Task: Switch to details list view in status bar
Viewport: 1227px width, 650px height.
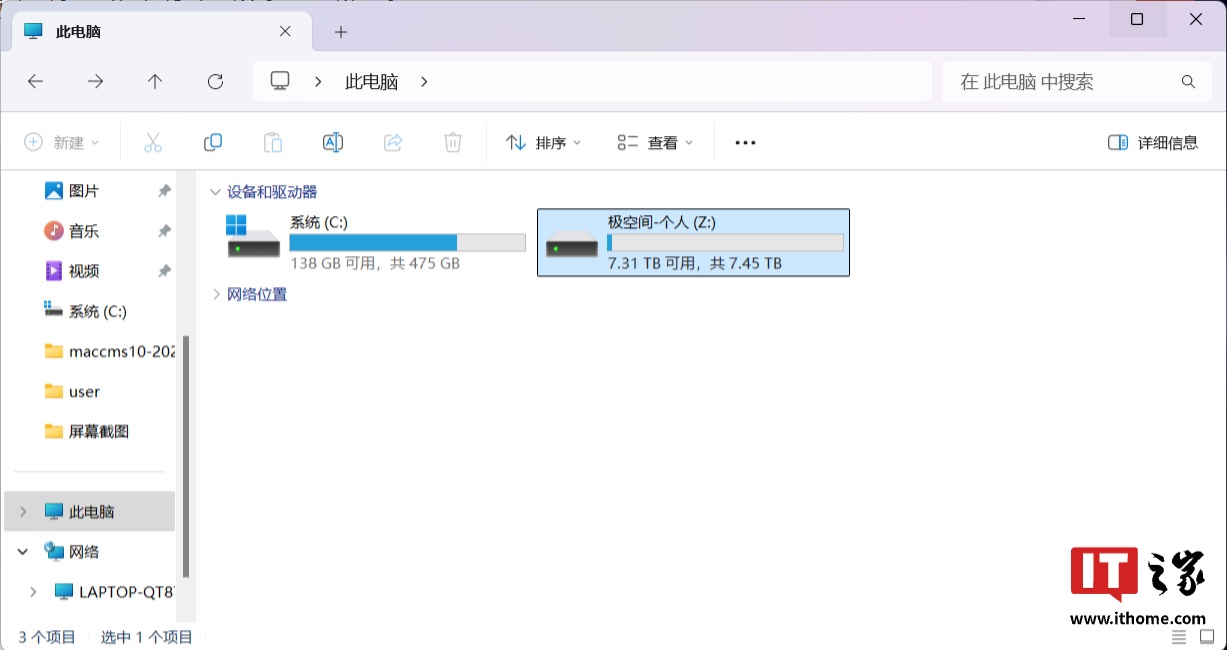Action: [1180, 637]
